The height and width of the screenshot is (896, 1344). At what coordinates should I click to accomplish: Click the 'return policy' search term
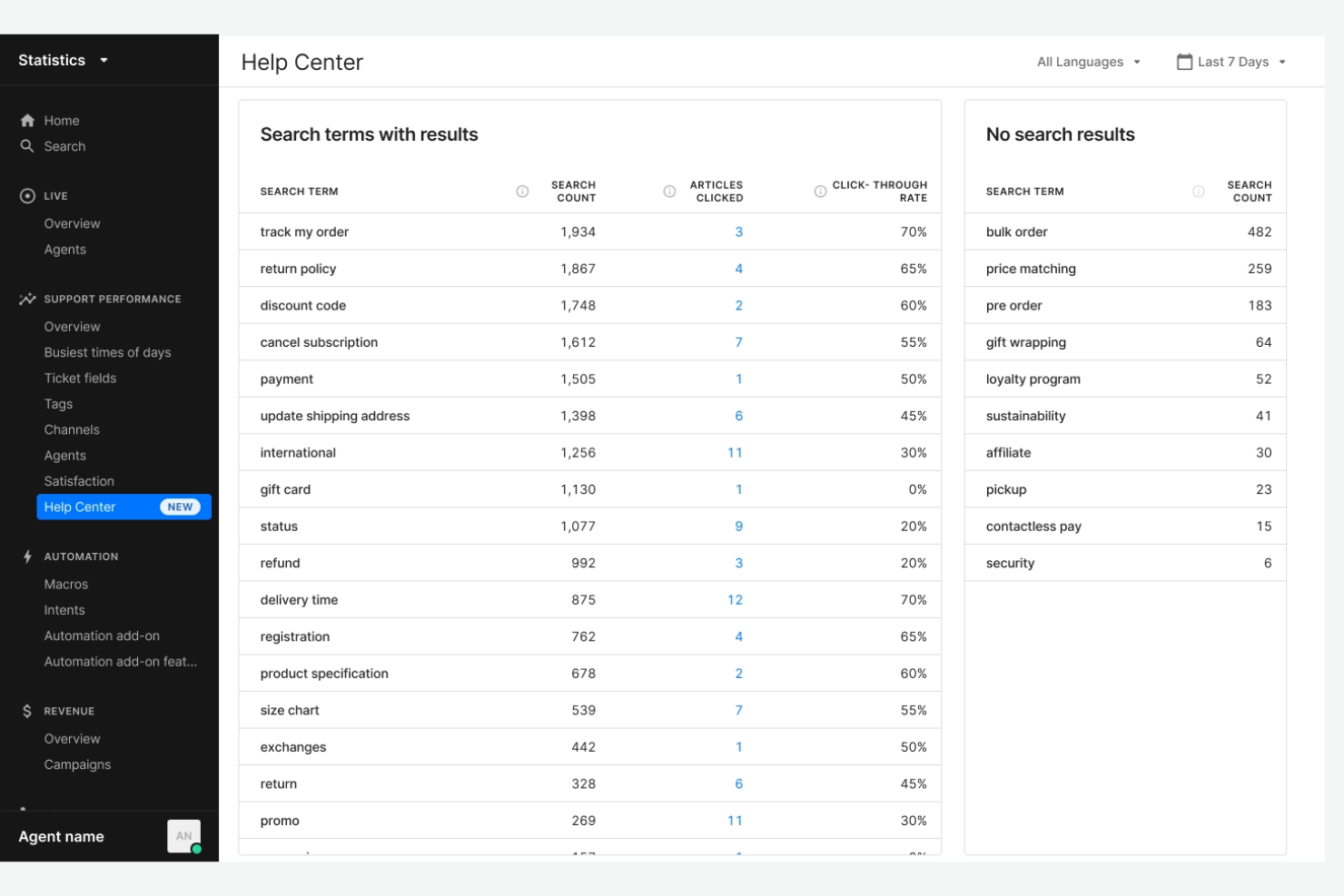298,269
